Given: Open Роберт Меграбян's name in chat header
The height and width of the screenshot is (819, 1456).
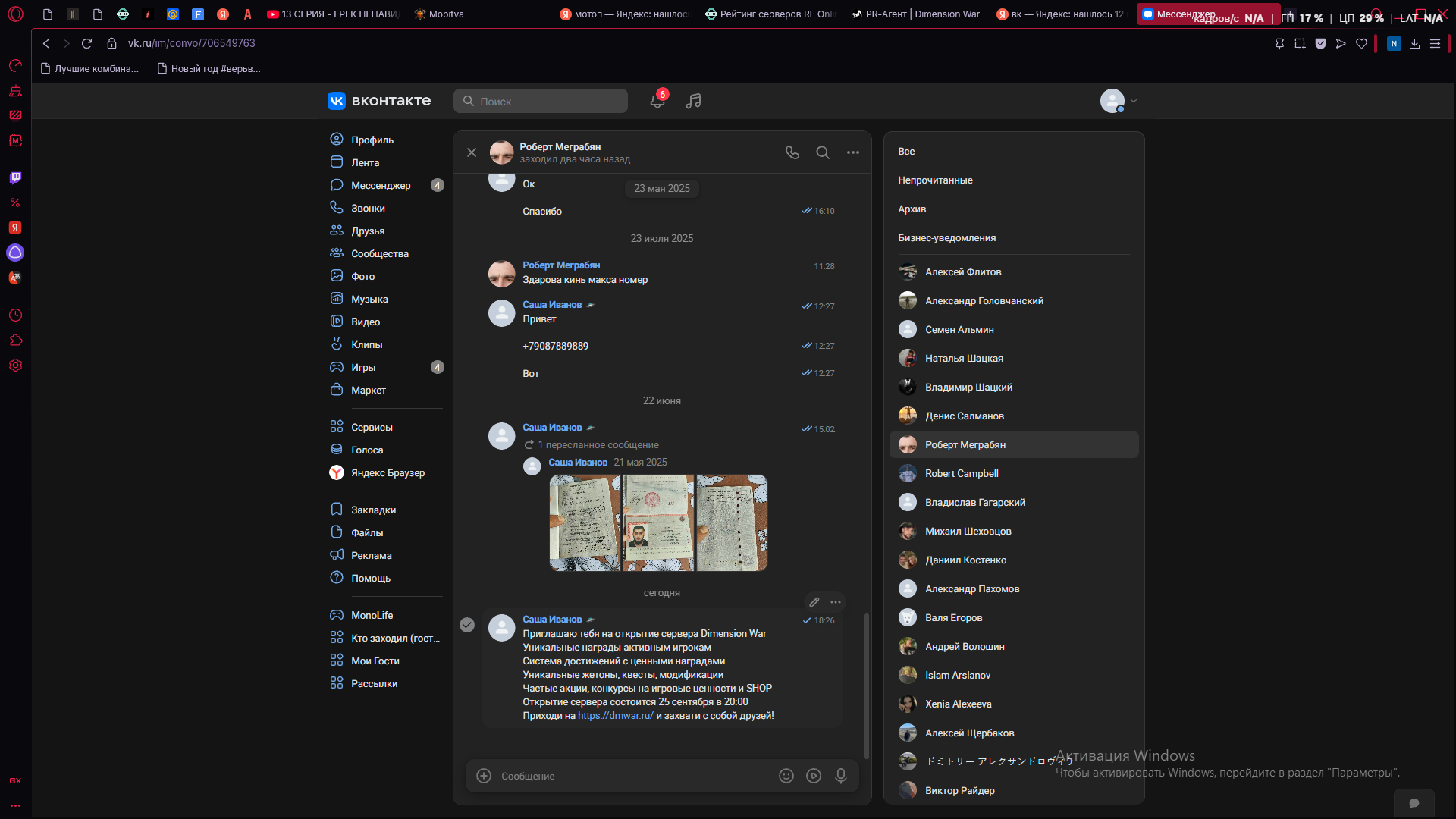Looking at the screenshot, I should click(560, 147).
